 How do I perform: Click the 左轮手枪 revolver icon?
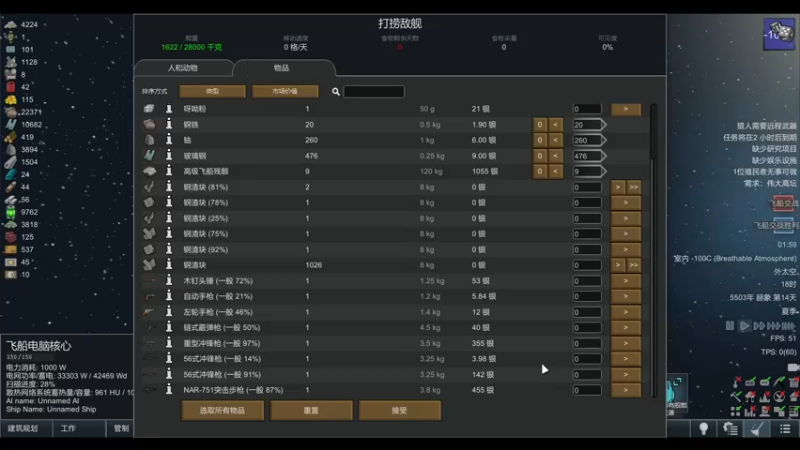click(149, 312)
